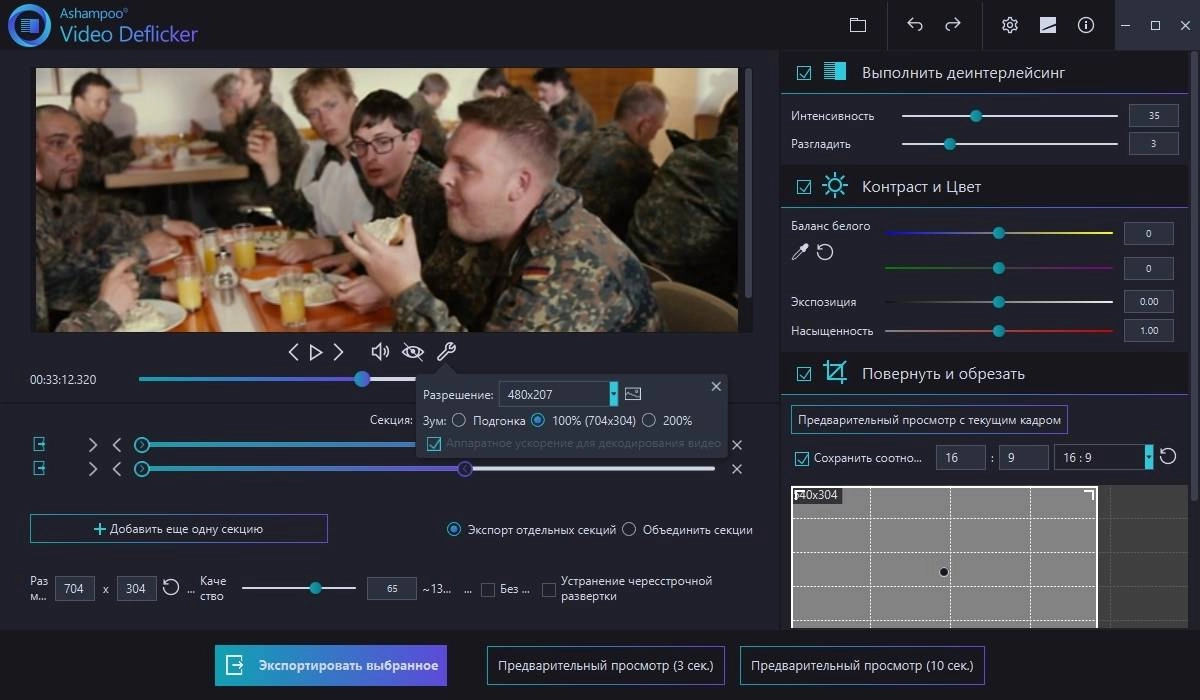Reset white balance with the circular arrow
The image size is (1200, 700).
tap(825, 252)
